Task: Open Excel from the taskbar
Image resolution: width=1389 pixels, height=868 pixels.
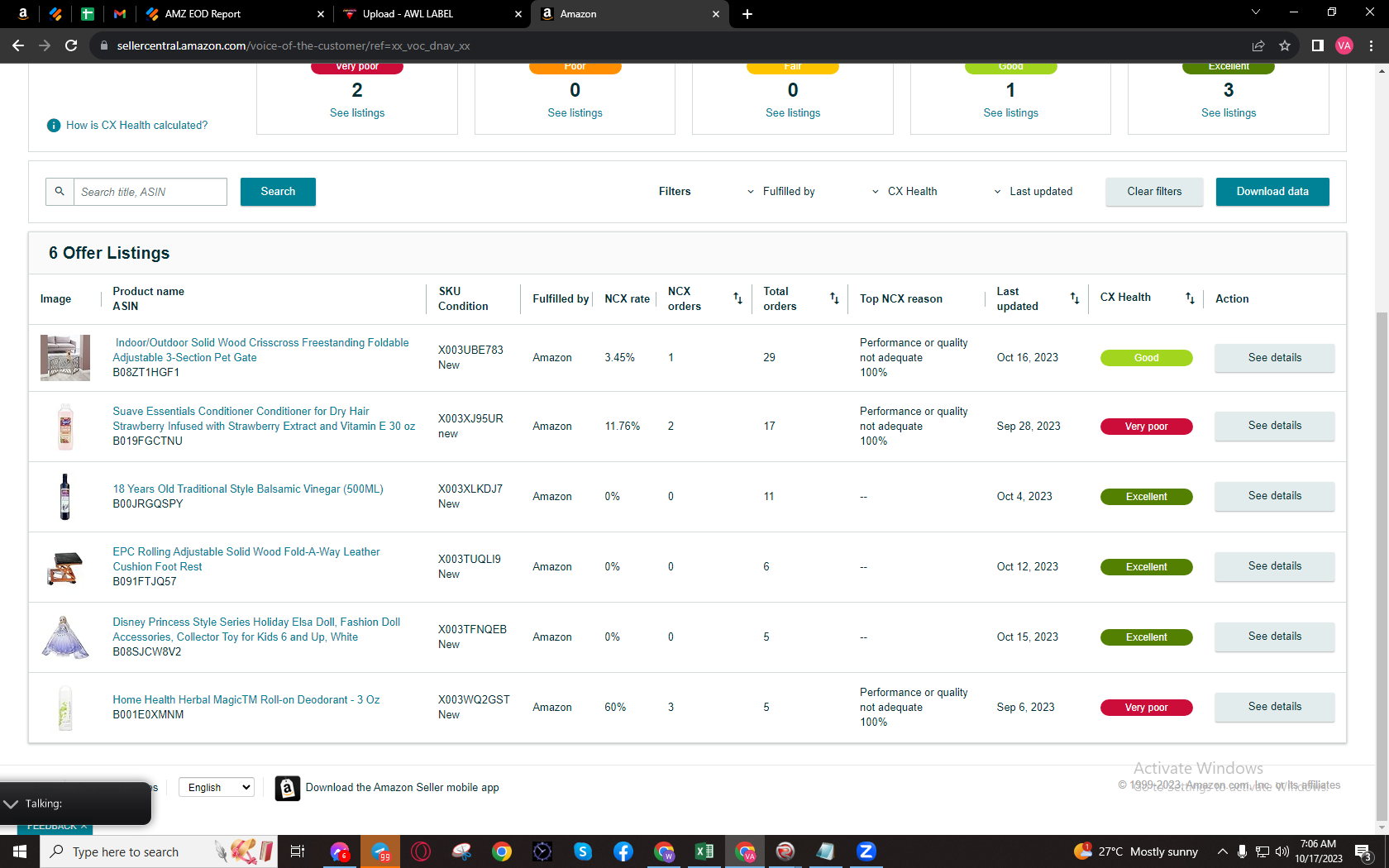Action: pyautogui.click(x=704, y=851)
